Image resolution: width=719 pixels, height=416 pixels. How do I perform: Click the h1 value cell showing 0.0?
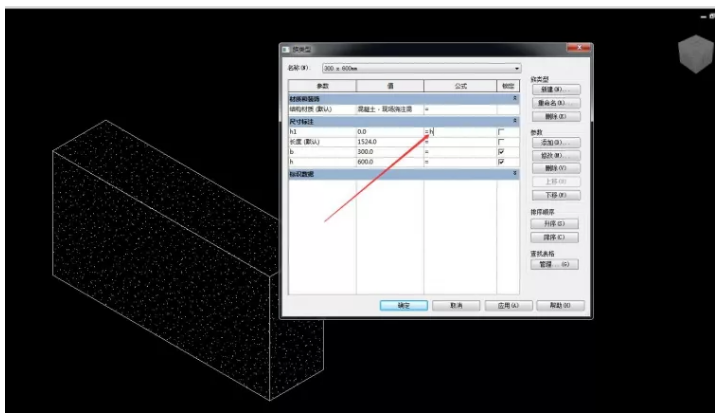tap(390, 132)
